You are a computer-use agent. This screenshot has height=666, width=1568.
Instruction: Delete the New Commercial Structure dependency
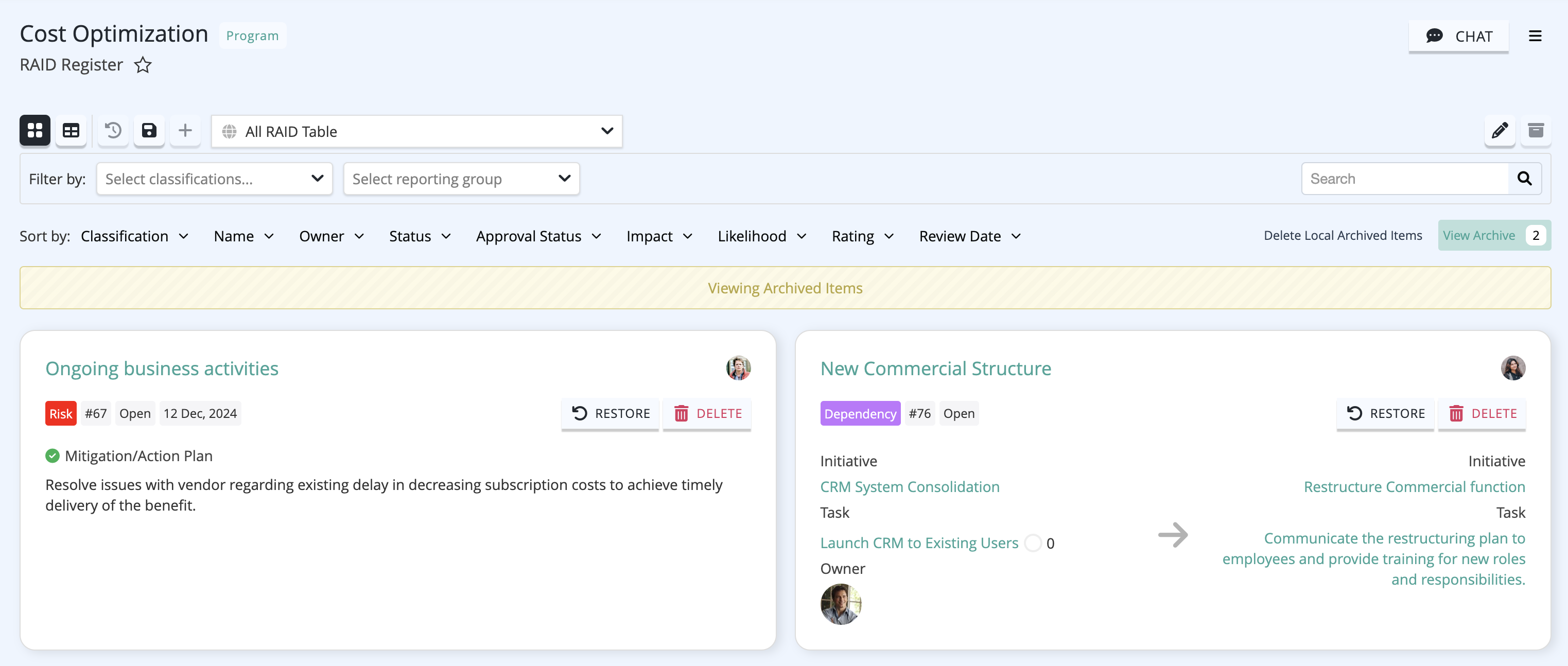tap(1482, 413)
